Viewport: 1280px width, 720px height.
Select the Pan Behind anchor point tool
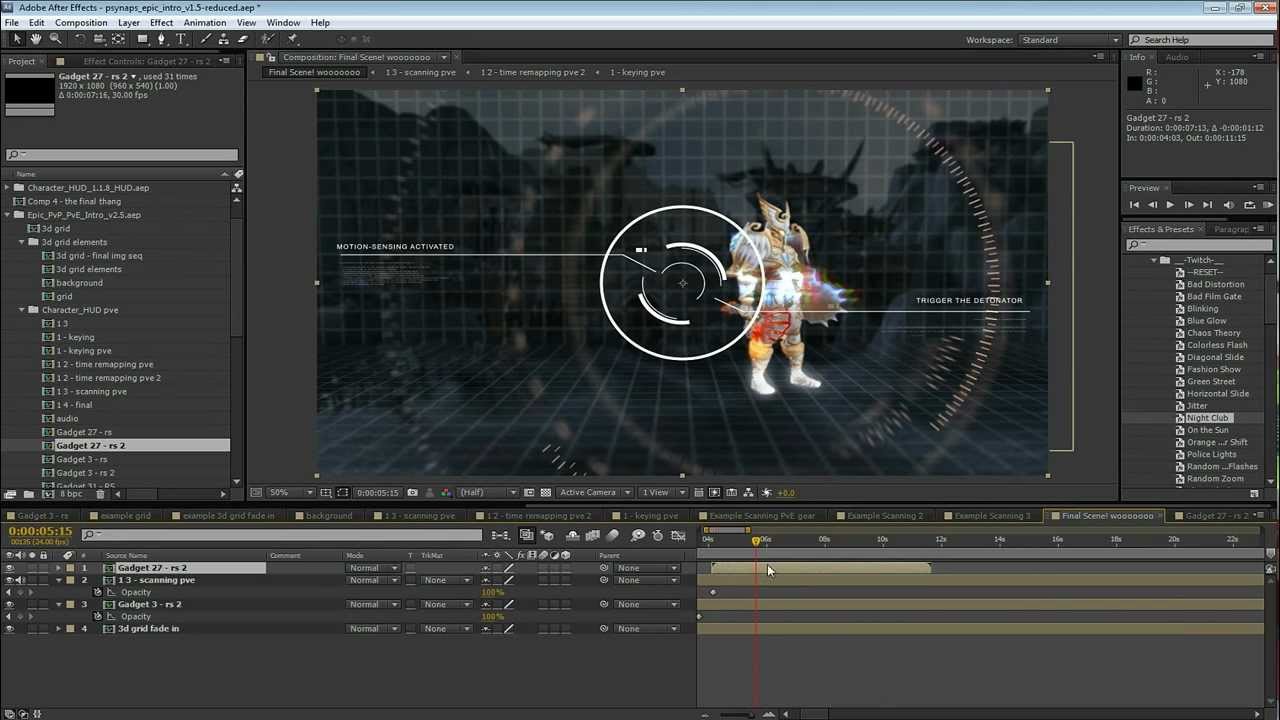(x=118, y=39)
